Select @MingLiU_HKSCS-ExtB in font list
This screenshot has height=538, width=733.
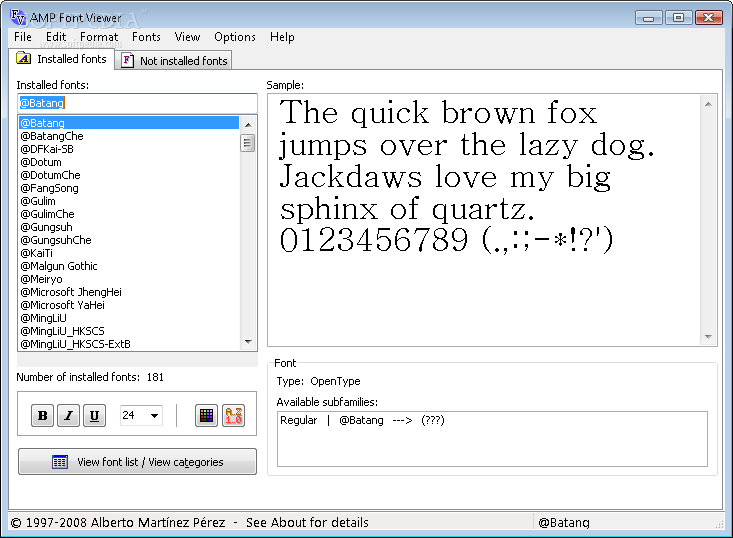point(129,344)
